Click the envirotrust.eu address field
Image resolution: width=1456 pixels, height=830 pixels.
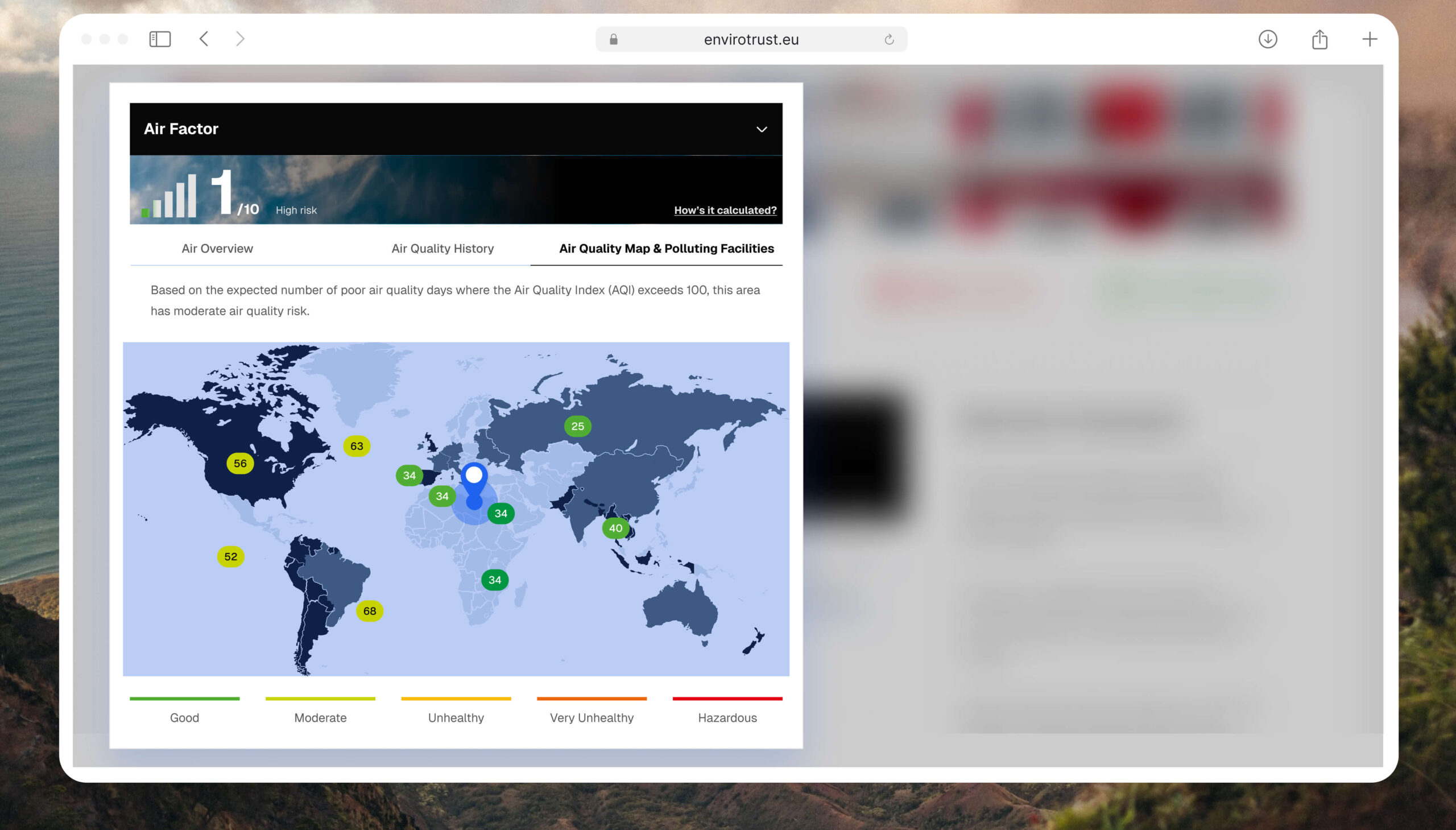751,39
